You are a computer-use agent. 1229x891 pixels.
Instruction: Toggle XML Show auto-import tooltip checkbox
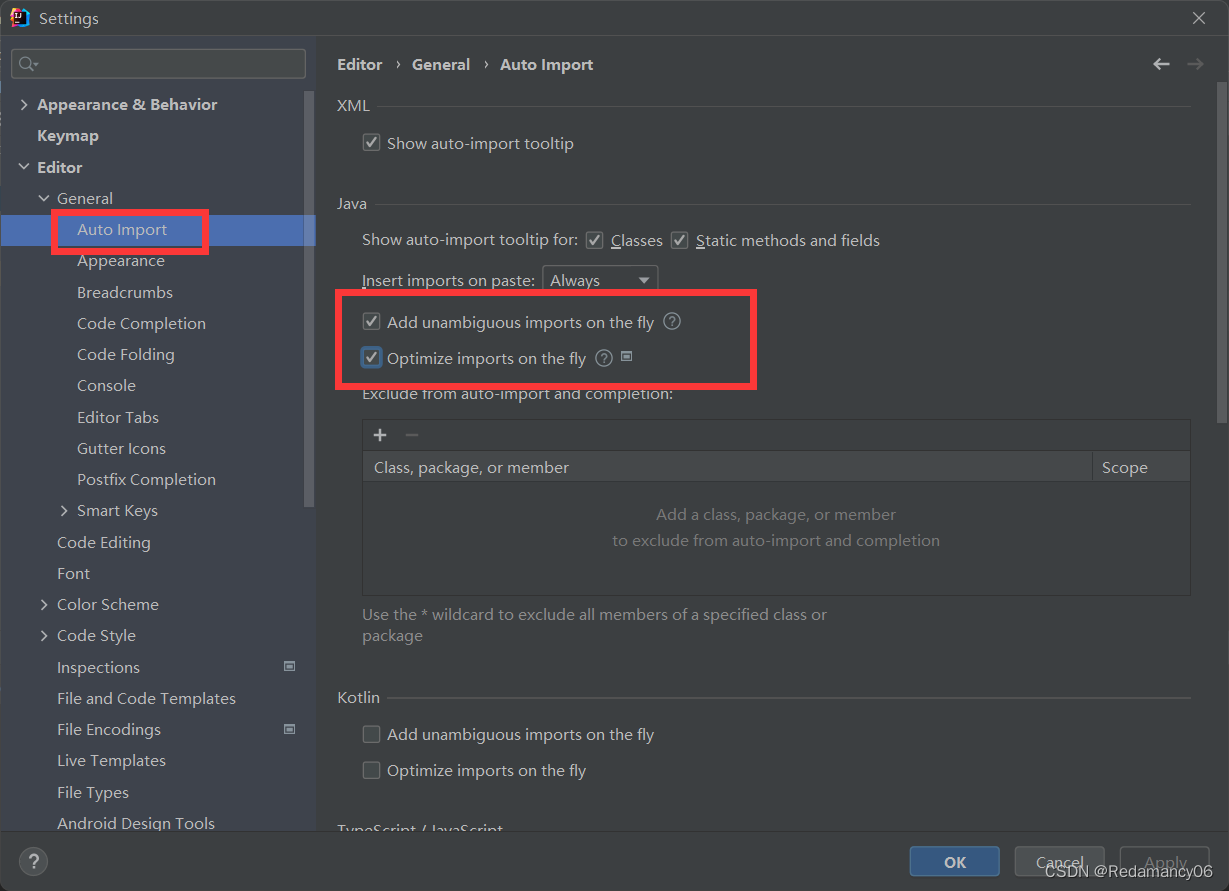[x=371, y=143]
